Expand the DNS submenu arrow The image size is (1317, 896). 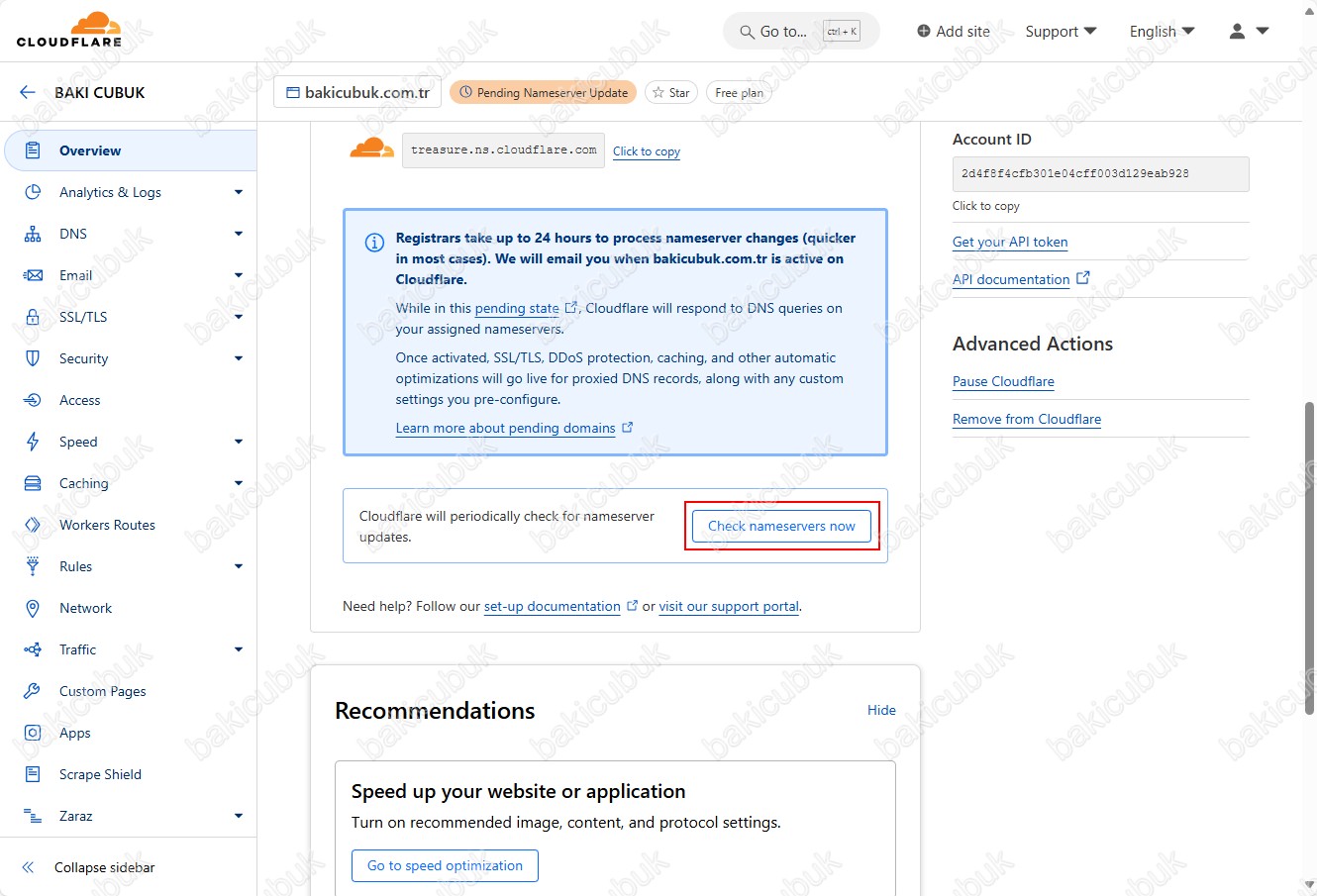238,234
